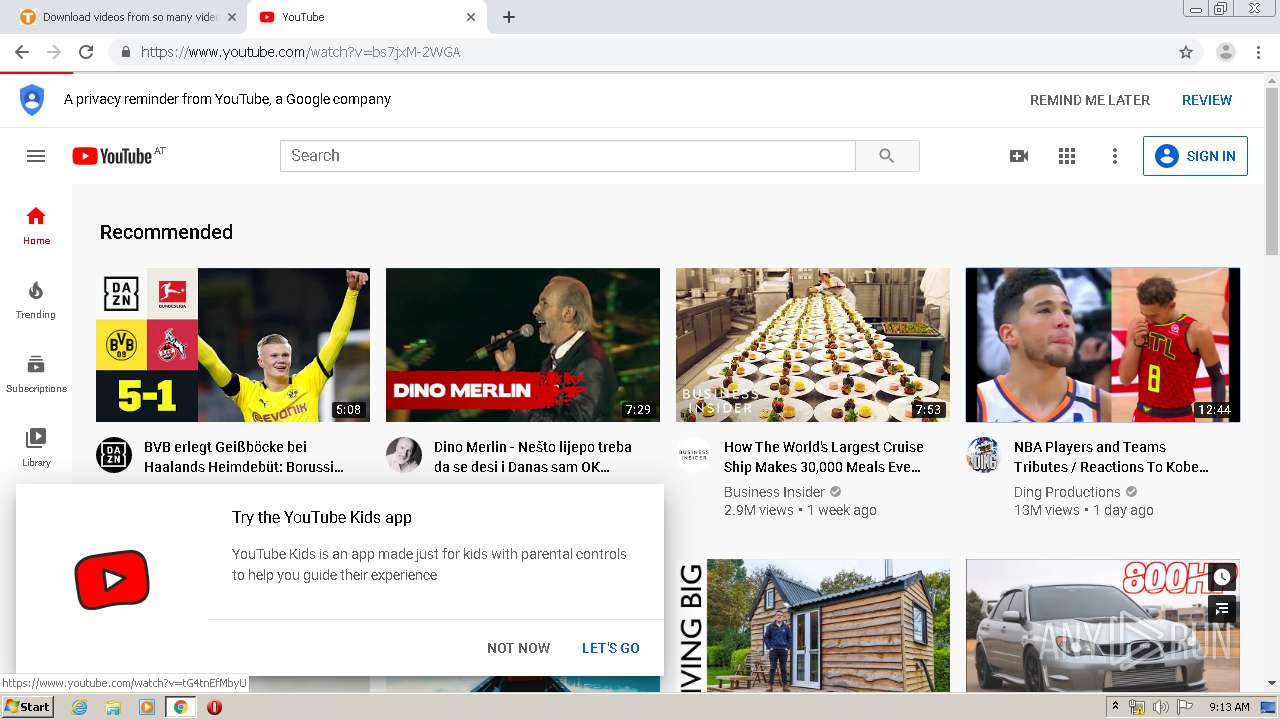Switch to the Download videos tab
Screen dimensions: 1280x720
pos(130,17)
